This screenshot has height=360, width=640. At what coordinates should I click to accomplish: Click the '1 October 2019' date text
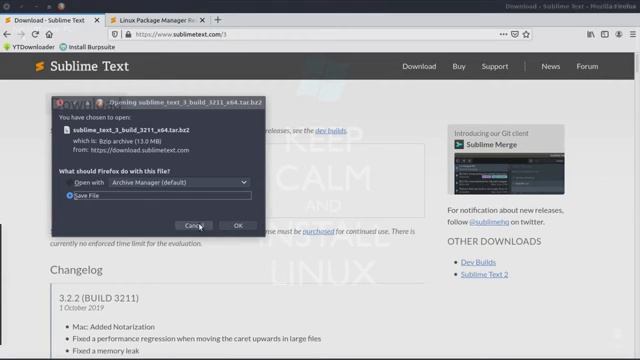coord(82,308)
